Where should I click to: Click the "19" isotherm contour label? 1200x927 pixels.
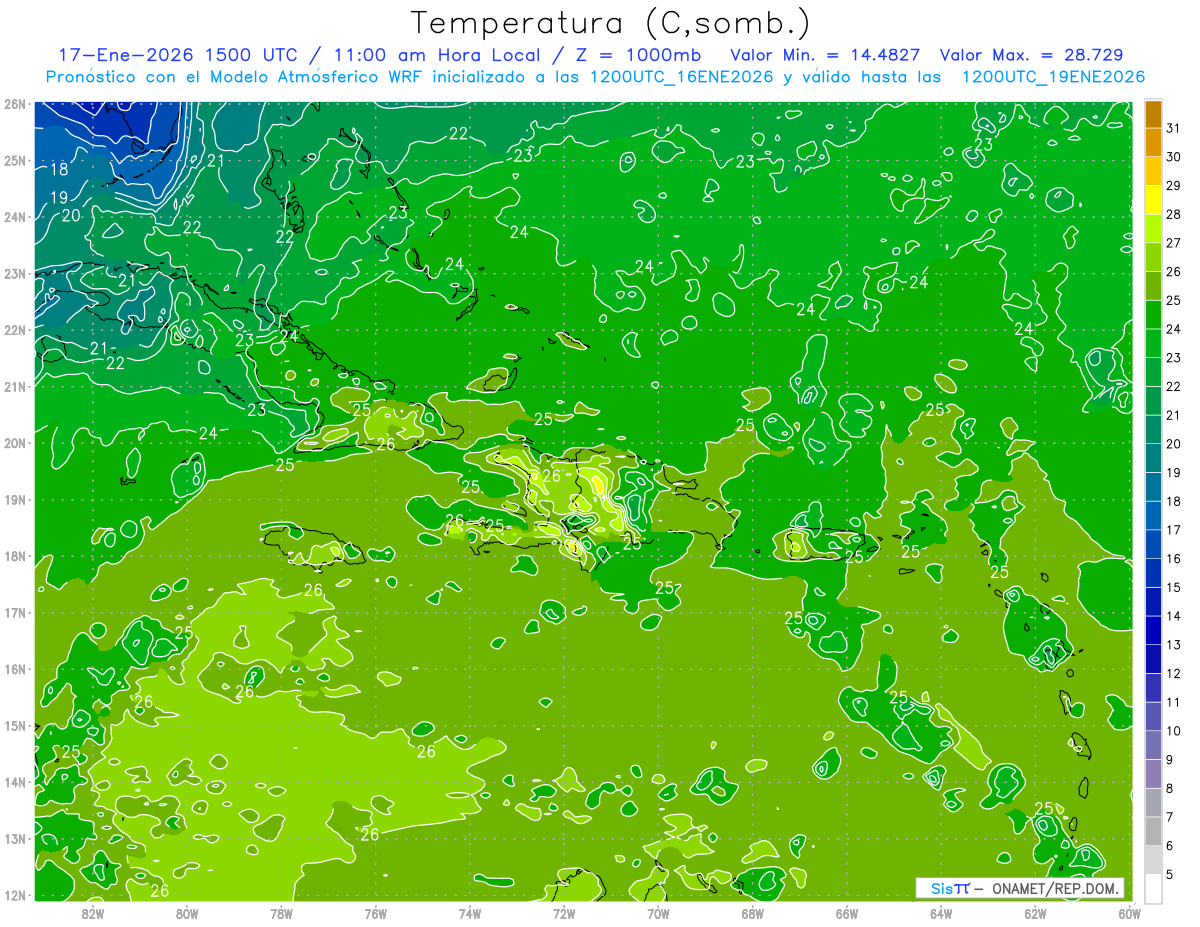[x=59, y=198]
